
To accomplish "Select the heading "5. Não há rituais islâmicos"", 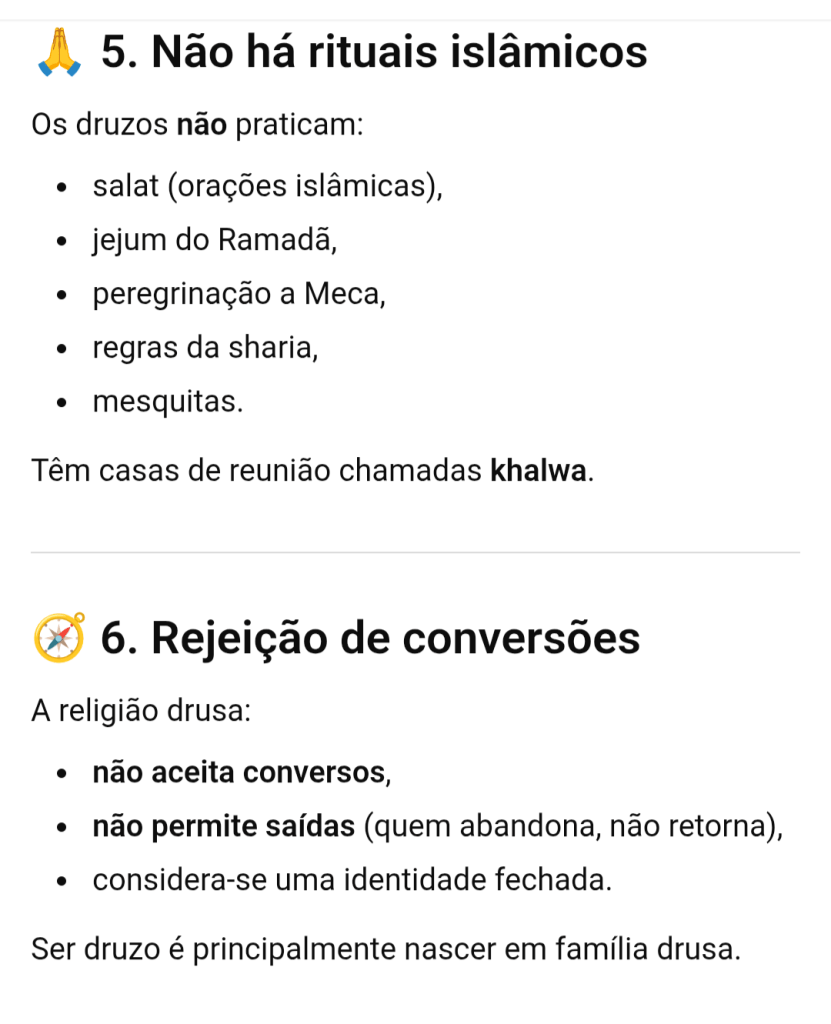I will [374, 52].
